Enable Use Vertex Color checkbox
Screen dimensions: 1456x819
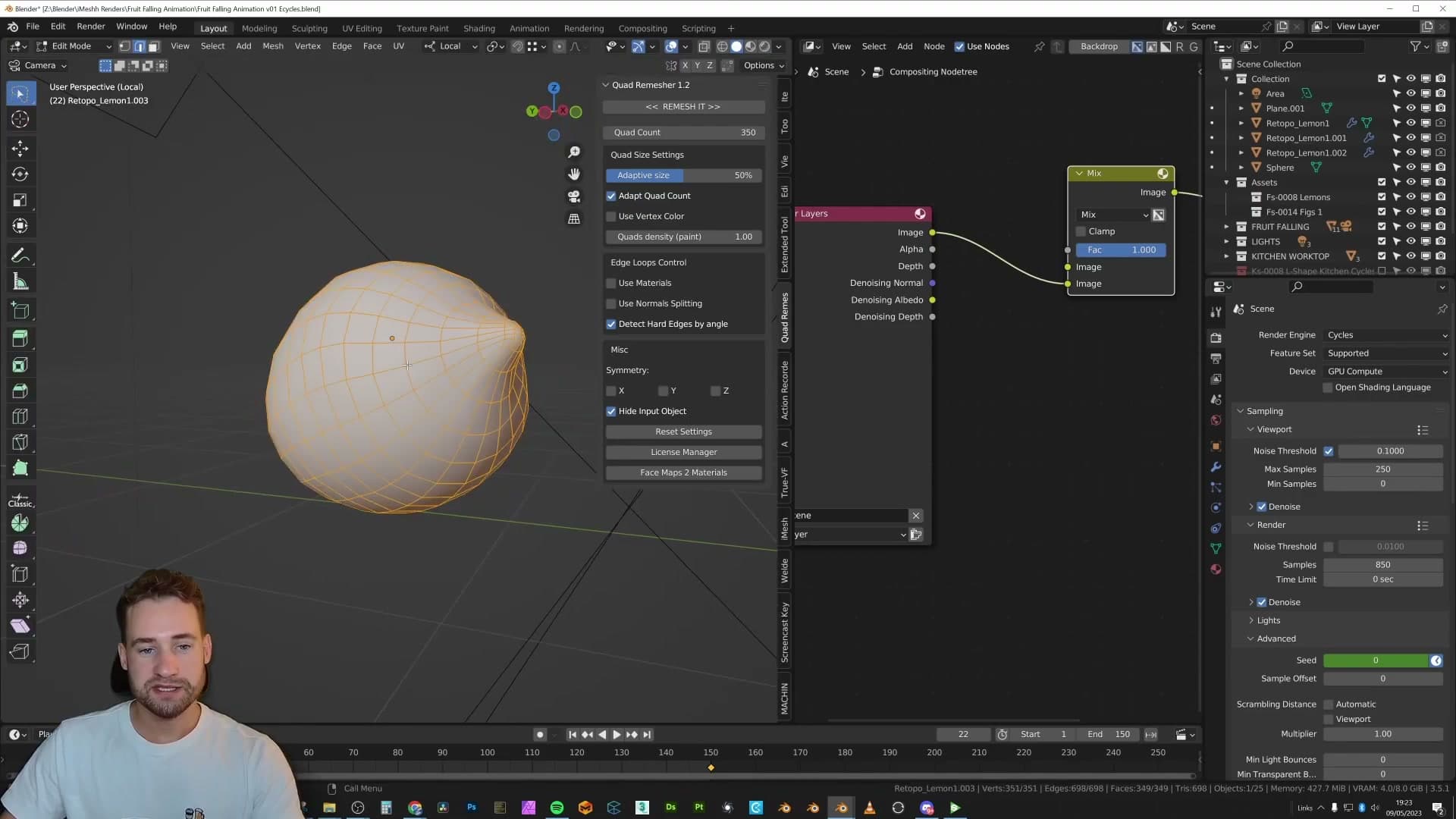tap(611, 216)
